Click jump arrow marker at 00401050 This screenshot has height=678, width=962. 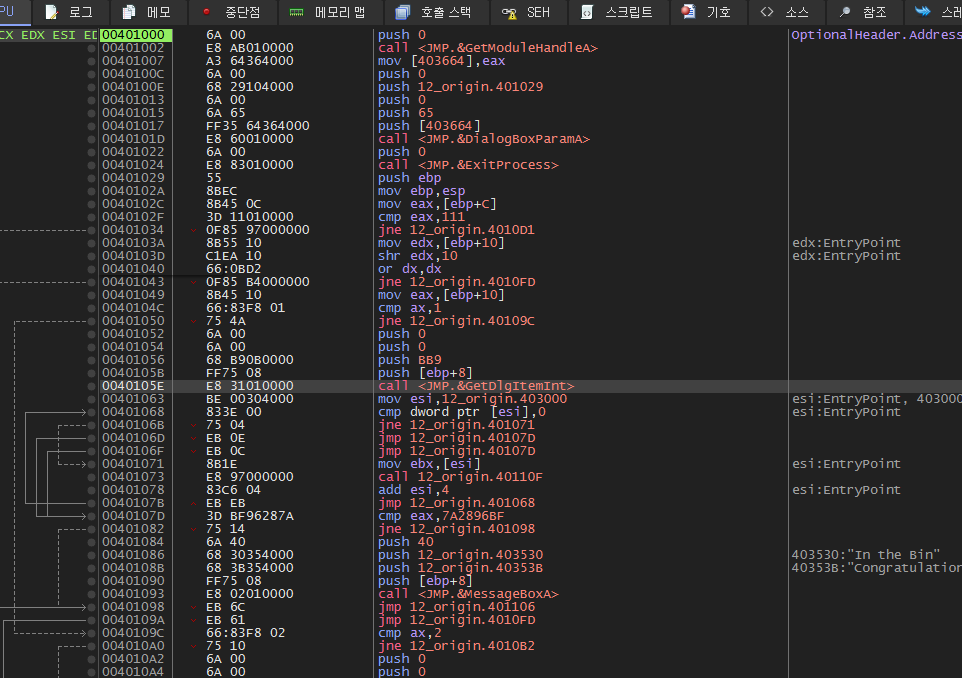193,321
